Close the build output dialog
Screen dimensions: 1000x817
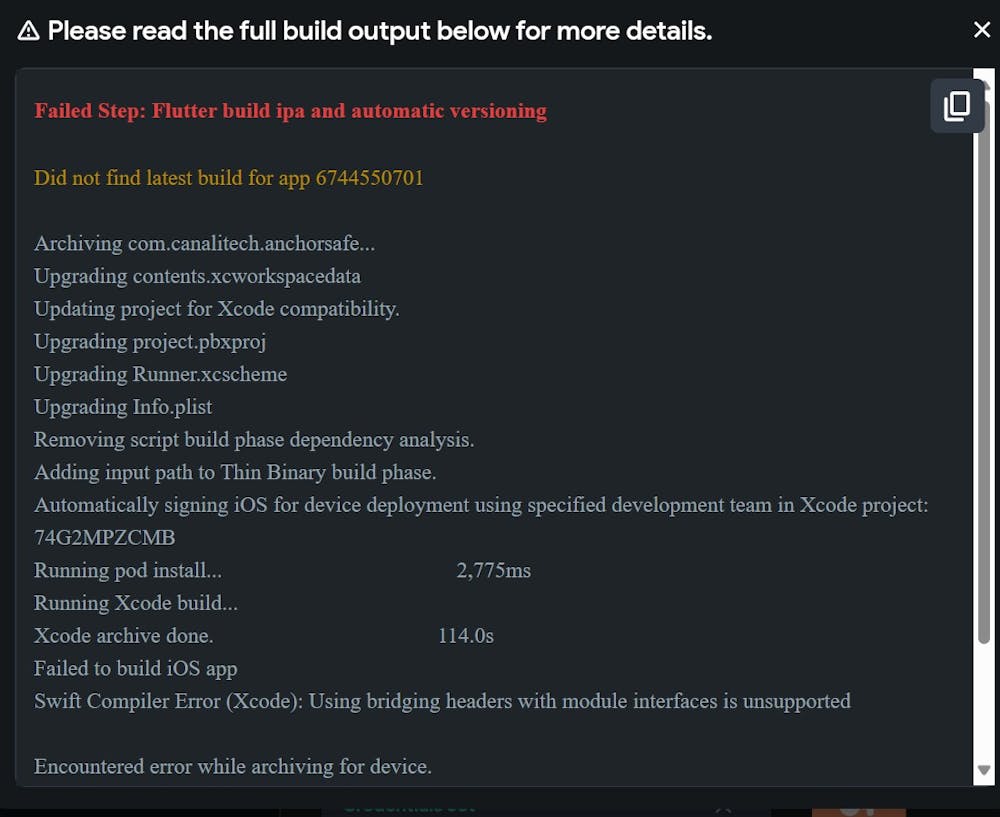982,30
